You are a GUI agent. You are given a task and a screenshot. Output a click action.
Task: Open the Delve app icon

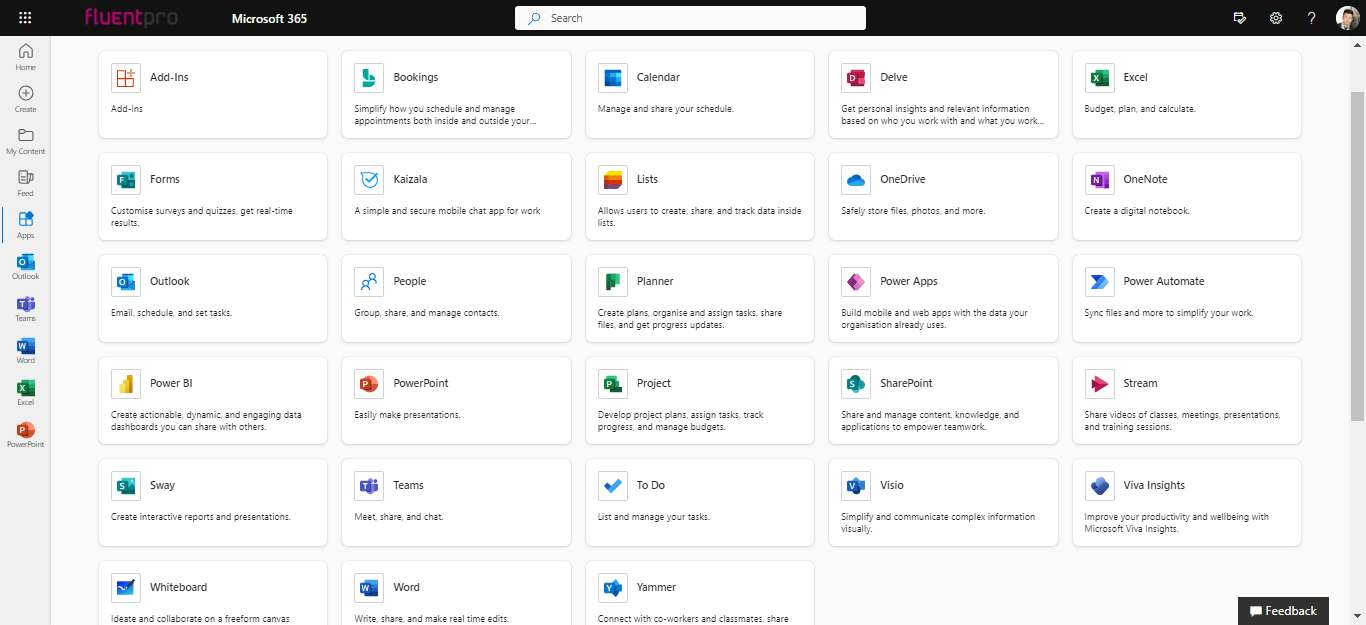click(855, 78)
